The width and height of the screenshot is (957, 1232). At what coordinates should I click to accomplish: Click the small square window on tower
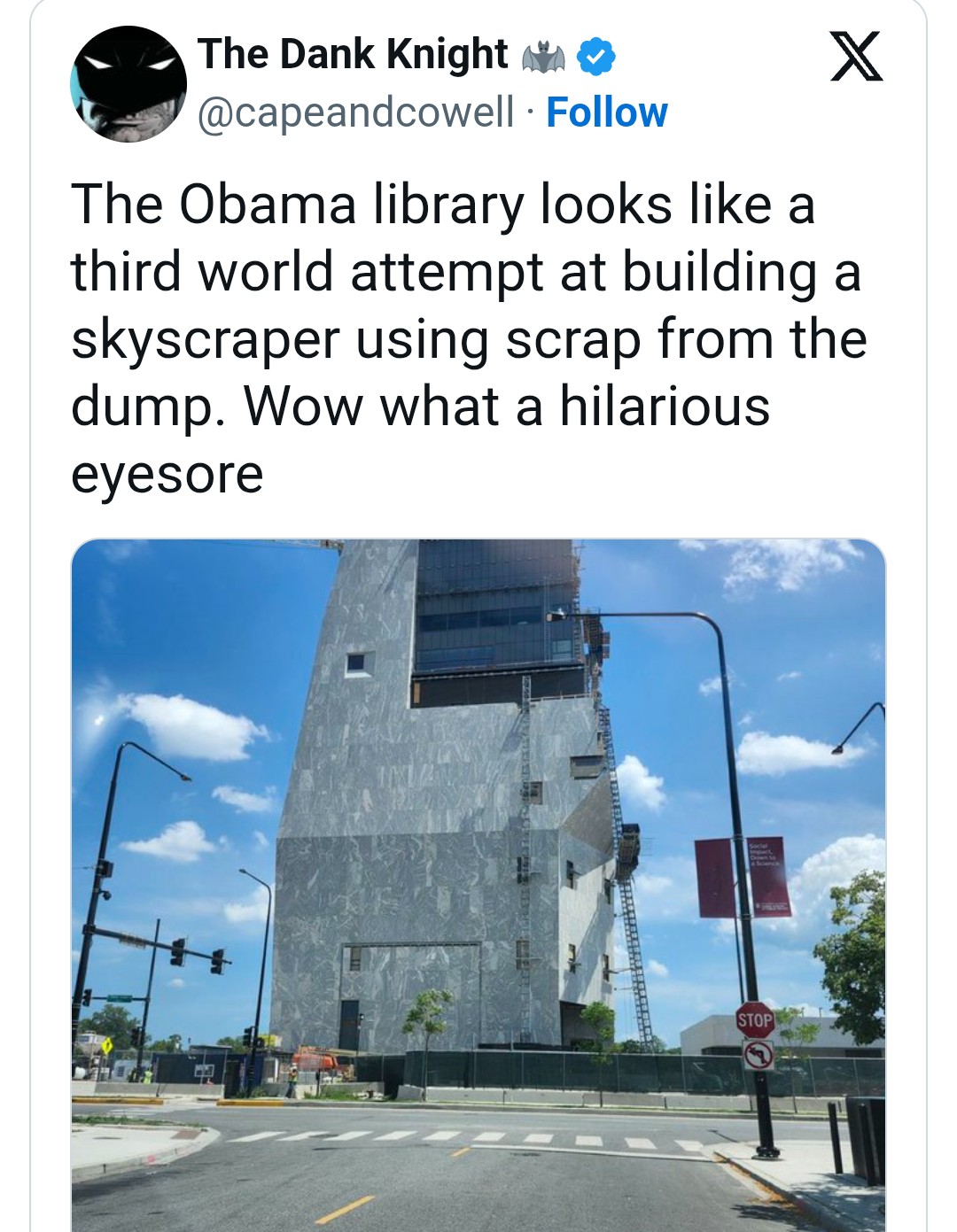point(357,663)
